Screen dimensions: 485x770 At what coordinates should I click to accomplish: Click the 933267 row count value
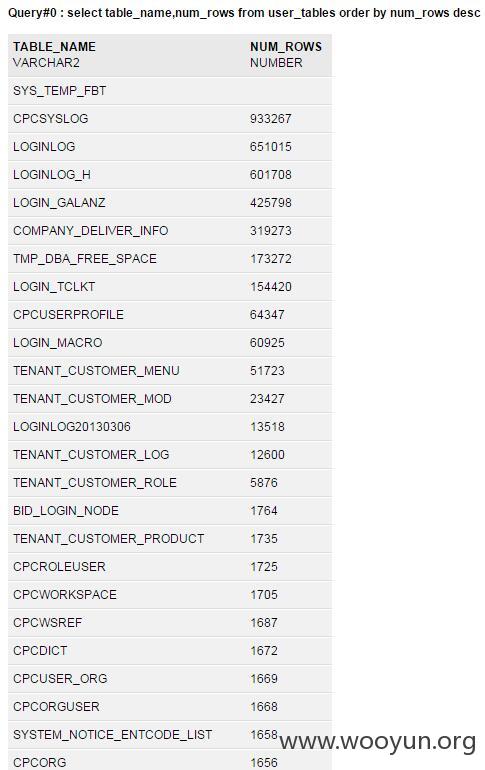pyautogui.click(x=270, y=118)
